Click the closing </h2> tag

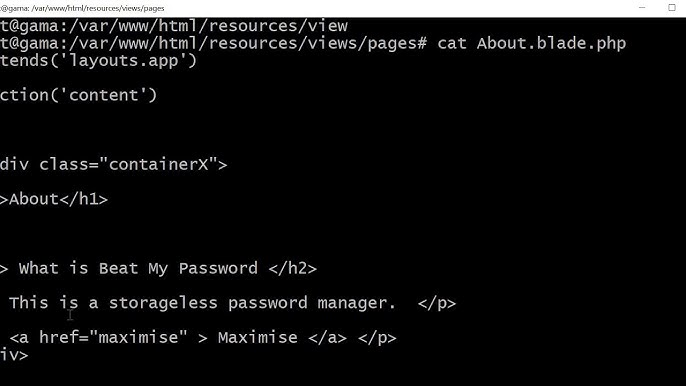click(292, 268)
